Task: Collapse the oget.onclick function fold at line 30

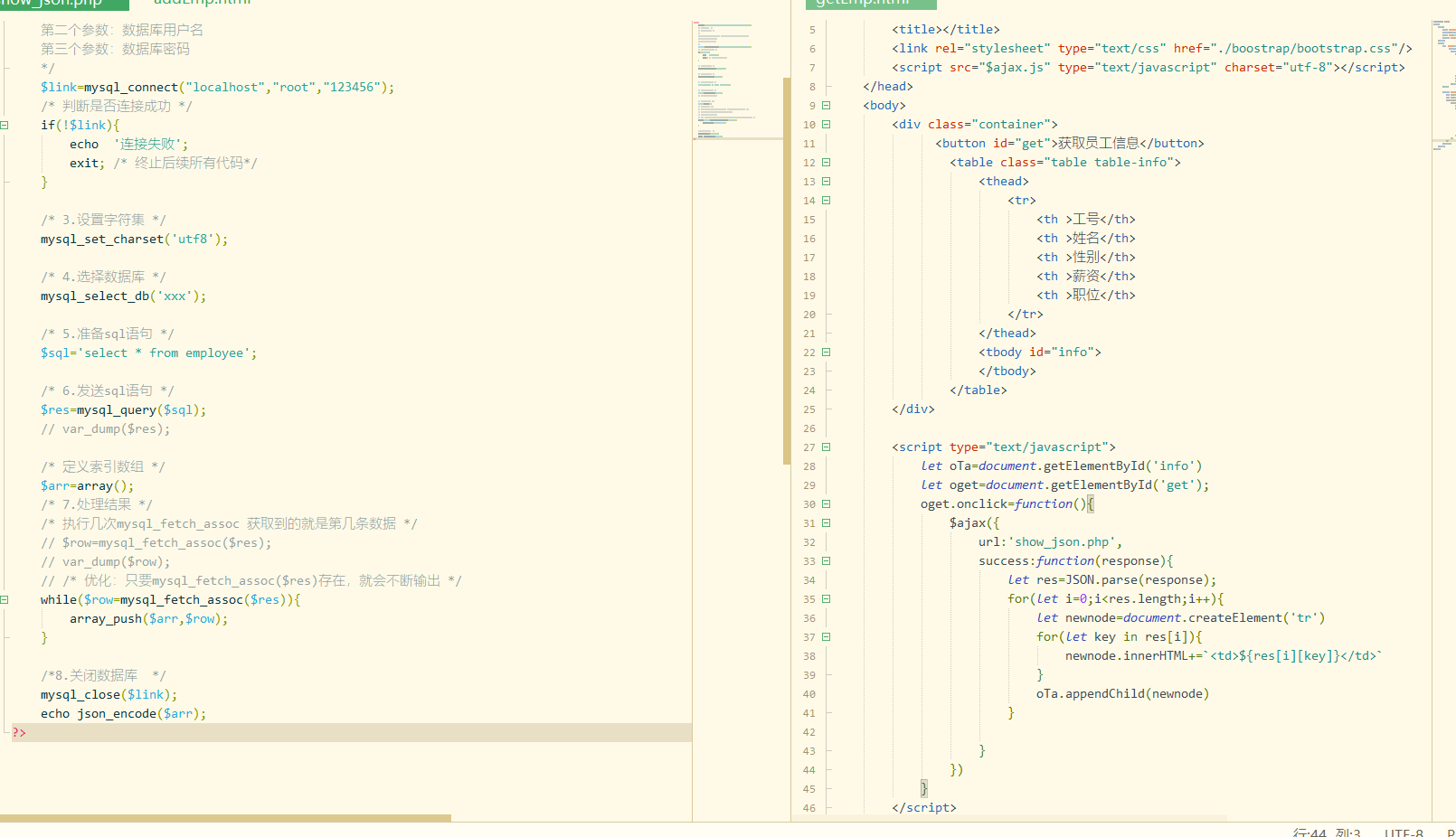Action: [x=826, y=504]
